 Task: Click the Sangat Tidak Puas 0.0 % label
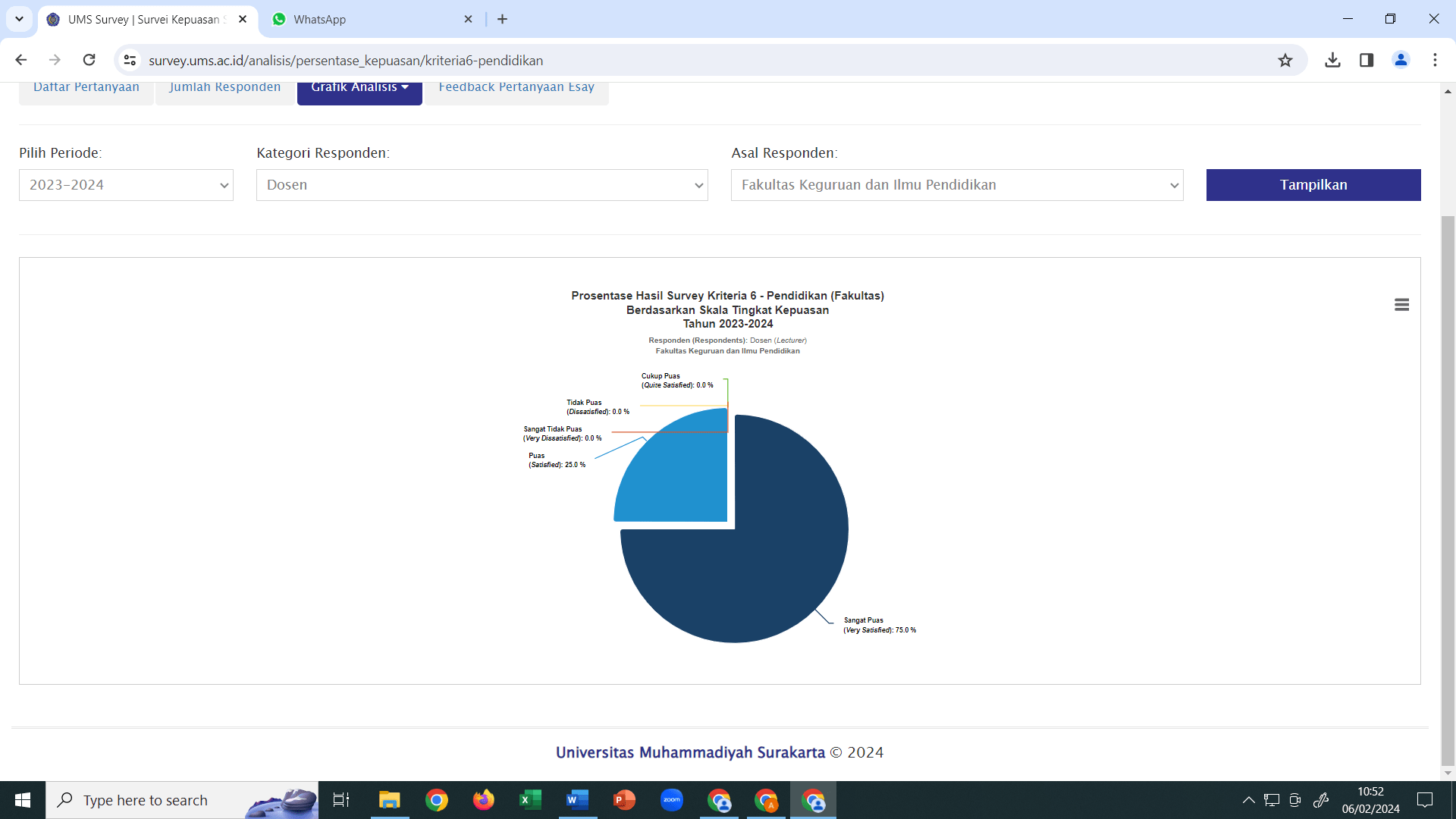point(562,434)
